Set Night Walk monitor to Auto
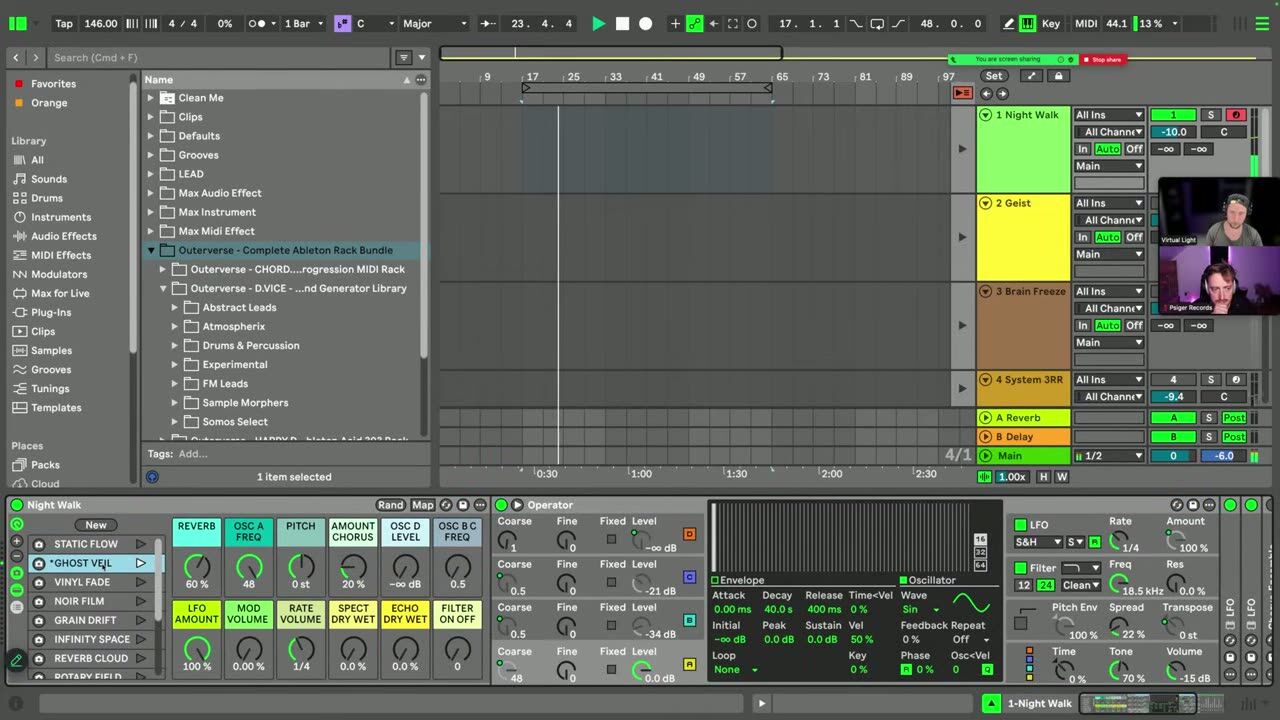Image resolution: width=1280 pixels, height=720 pixels. click(x=1108, y=149)
